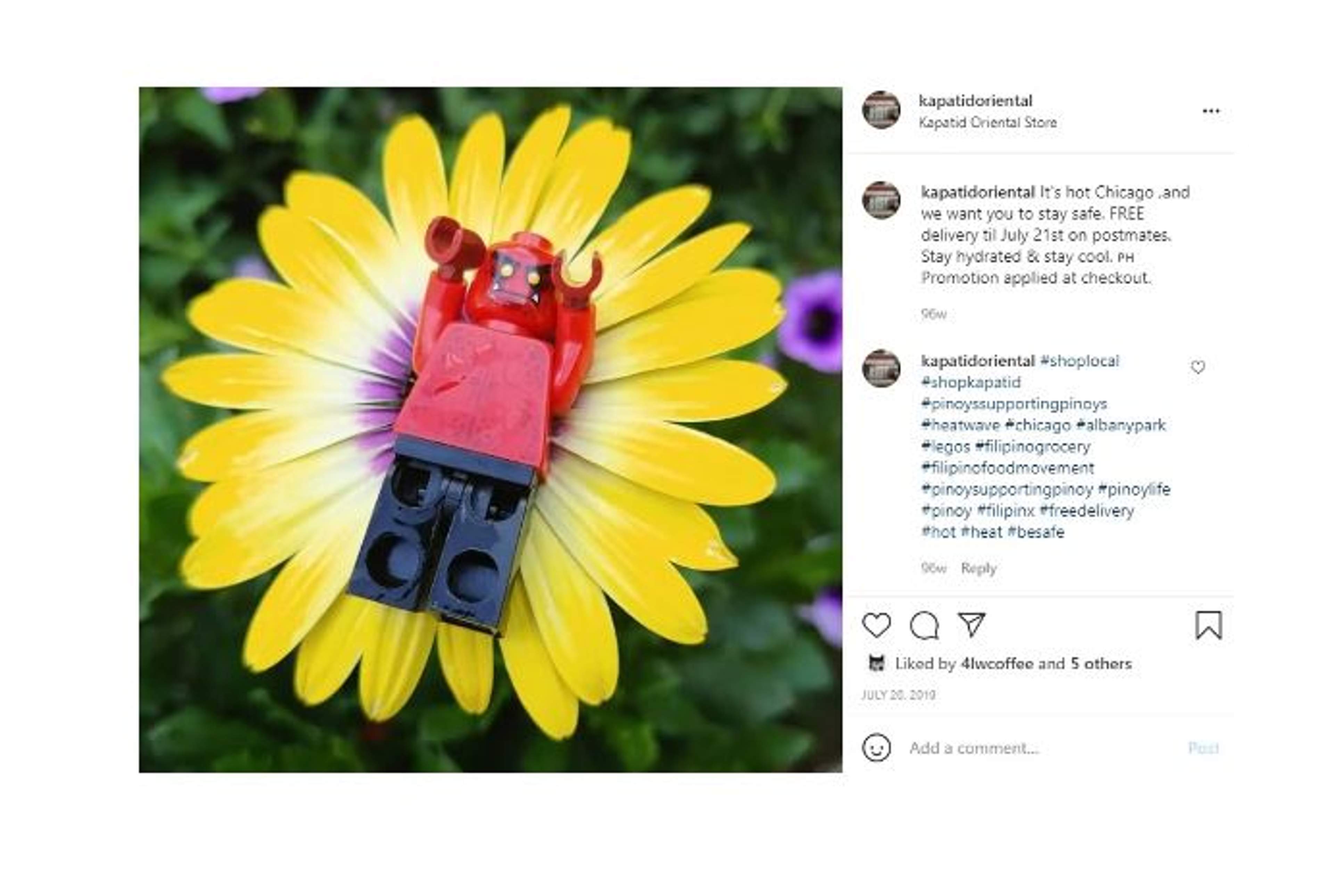Image resolution: width=1334 pixels, height=896 pixels.
Task: Open the 4lwcoffee profile link
Action: tap(997, 663)
